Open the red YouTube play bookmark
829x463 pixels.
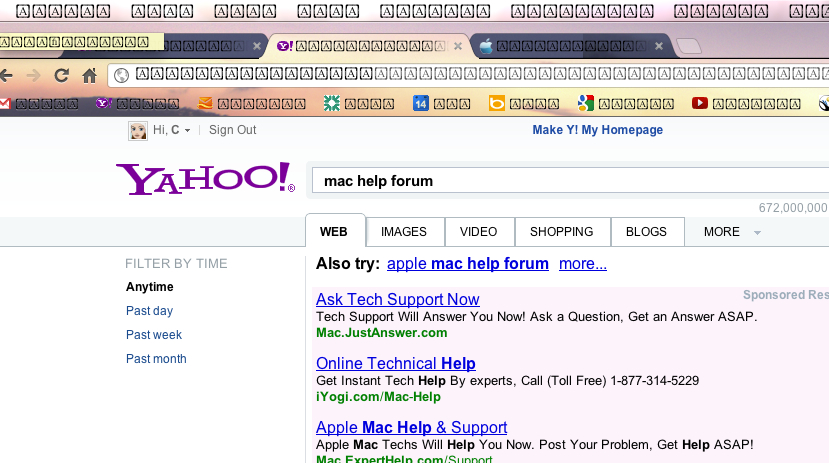point(699,103)
